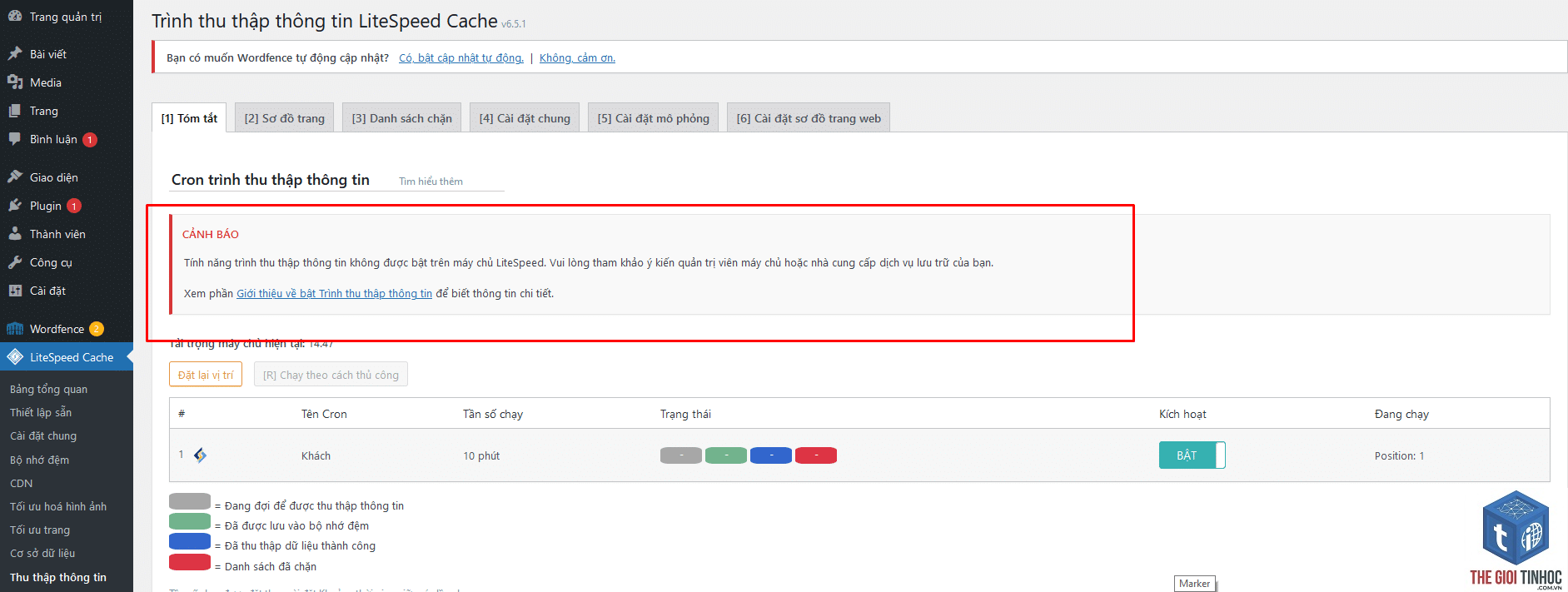This screenshot has height=592, width=1568.
Task: Click the Cài đặt settings icon
Action: [15, 290]
